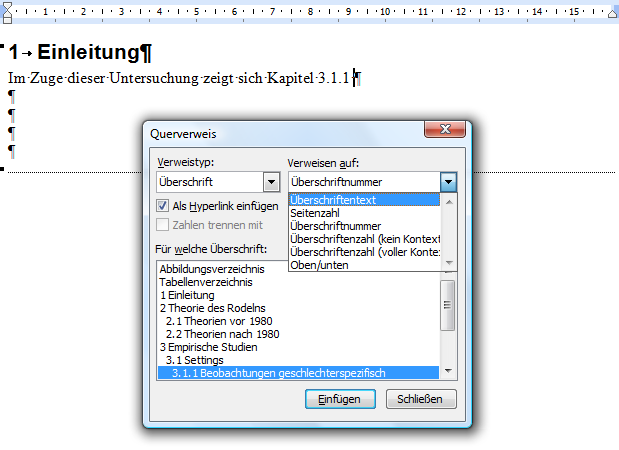Select '2 Theorie des Rodelns' heading

click(212, 308)
